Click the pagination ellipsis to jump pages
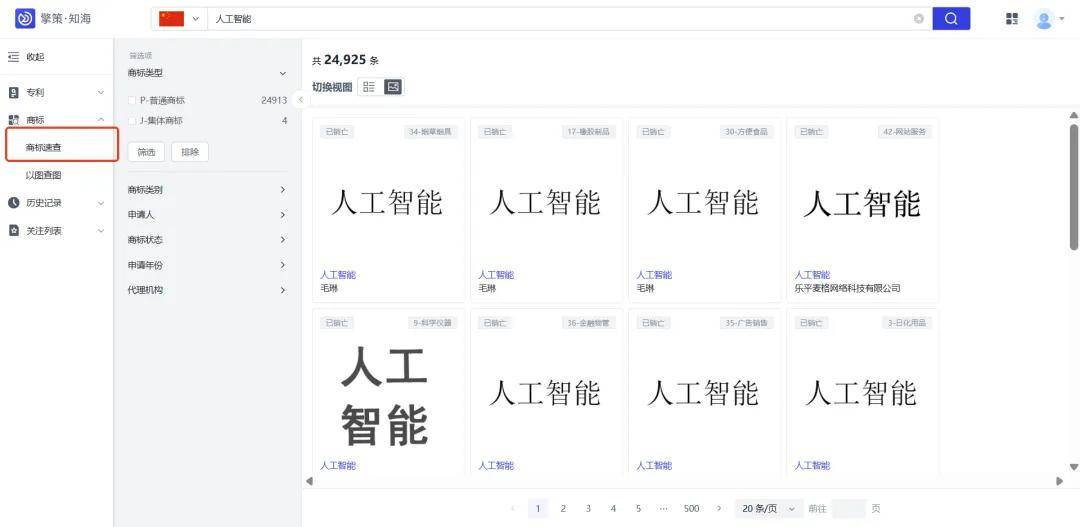 coord(663,509)
